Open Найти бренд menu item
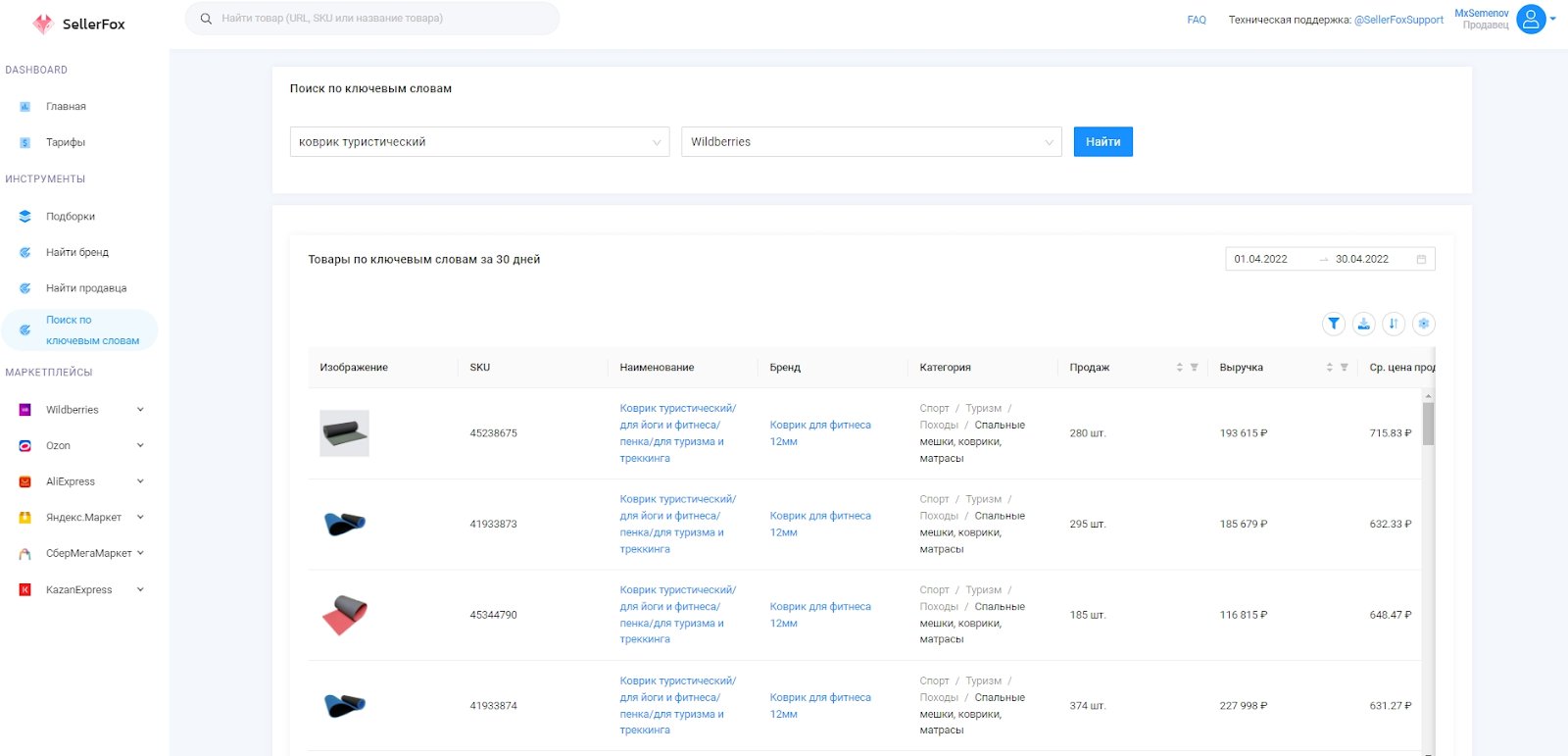1568x756 pixels. coord(77,252)
